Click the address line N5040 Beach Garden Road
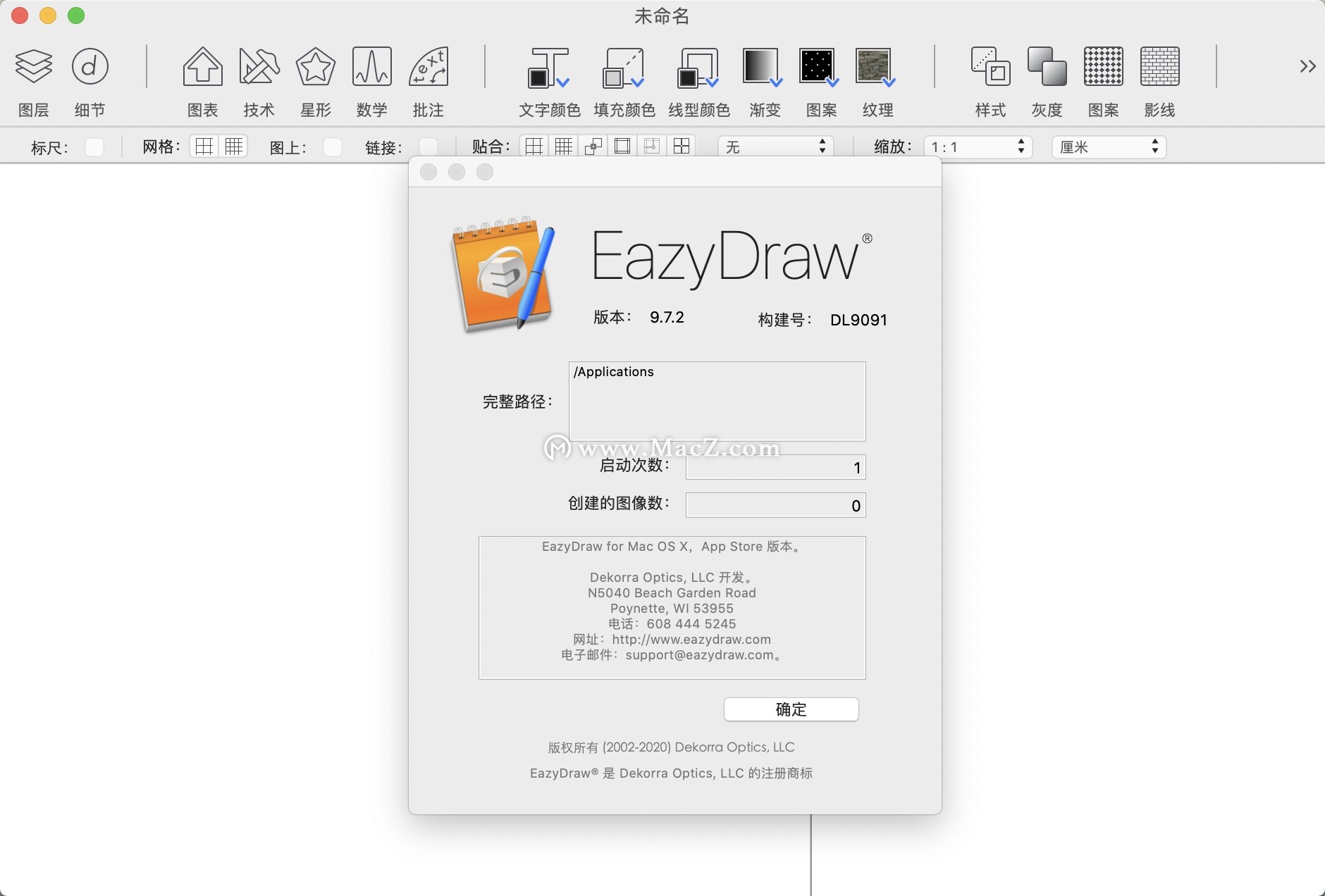Viewport: 1325px width, 896px height. point(672,593)
